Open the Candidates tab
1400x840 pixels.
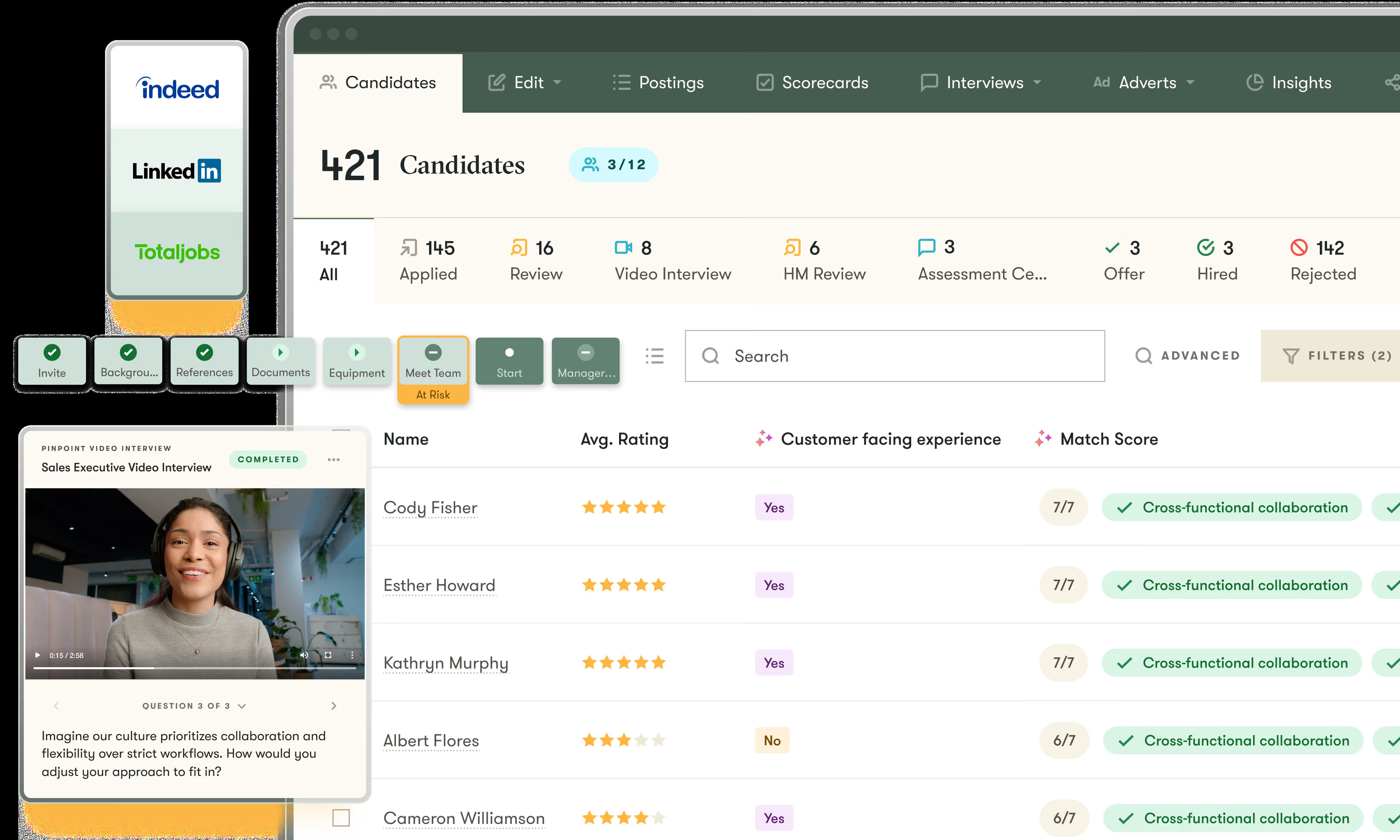(378, 83)
